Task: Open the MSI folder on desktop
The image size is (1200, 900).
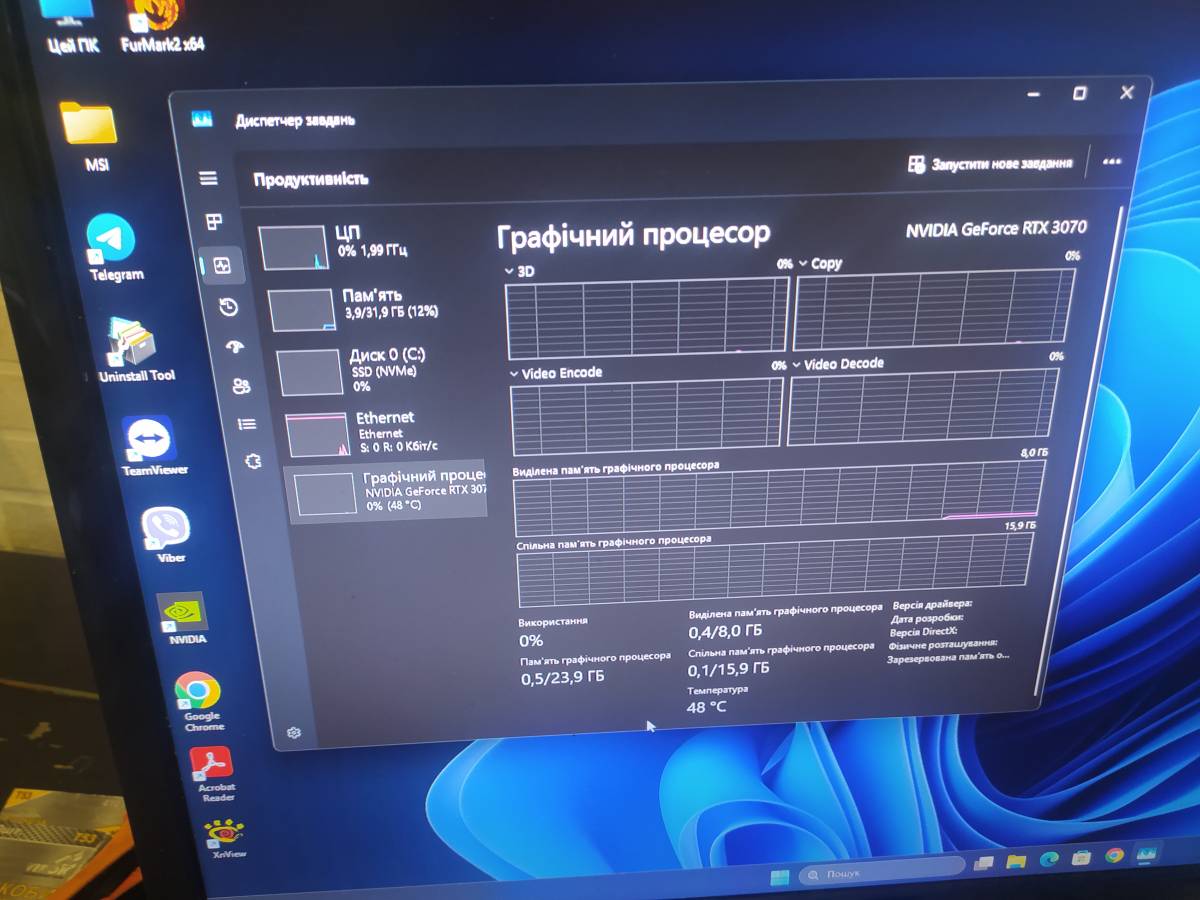Action: click(x=92, y=136)
